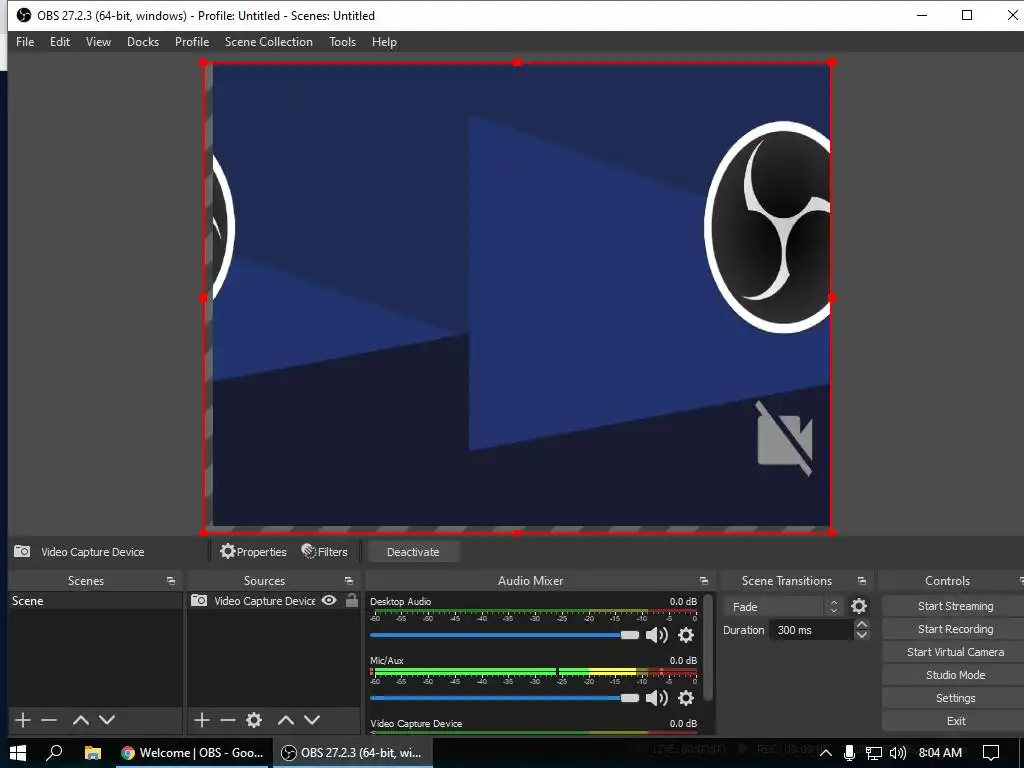Remove selected source with minus

(x=228, y=720)
